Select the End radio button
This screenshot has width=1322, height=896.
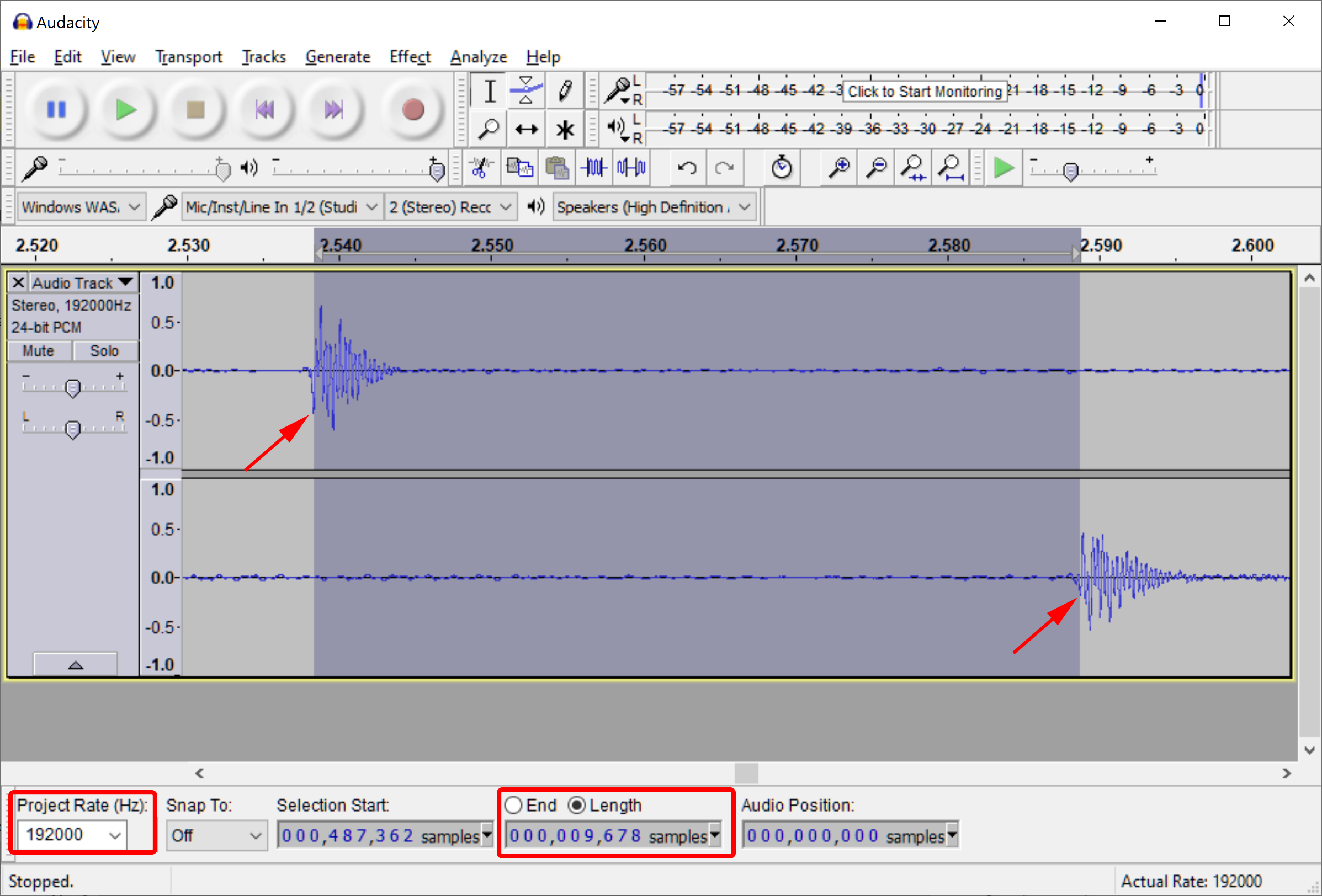(513, 805)
